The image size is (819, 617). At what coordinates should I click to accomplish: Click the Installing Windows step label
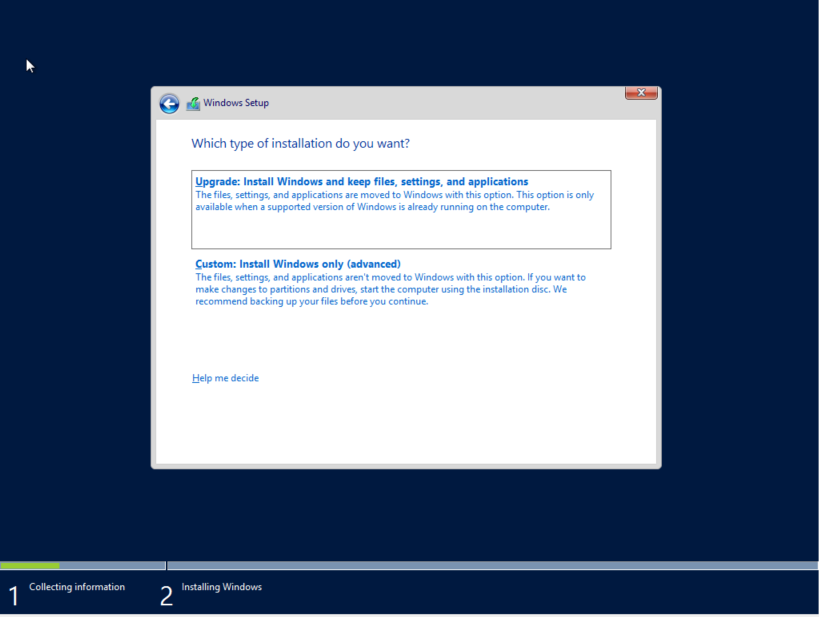tap(221, 587)
